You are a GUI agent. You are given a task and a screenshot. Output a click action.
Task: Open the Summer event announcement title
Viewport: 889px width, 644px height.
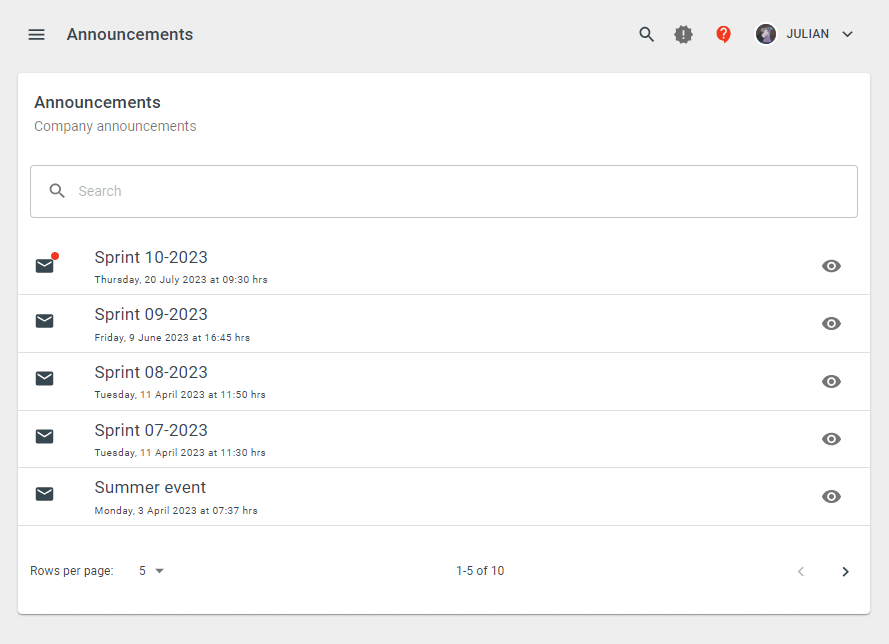click(150, 488)
